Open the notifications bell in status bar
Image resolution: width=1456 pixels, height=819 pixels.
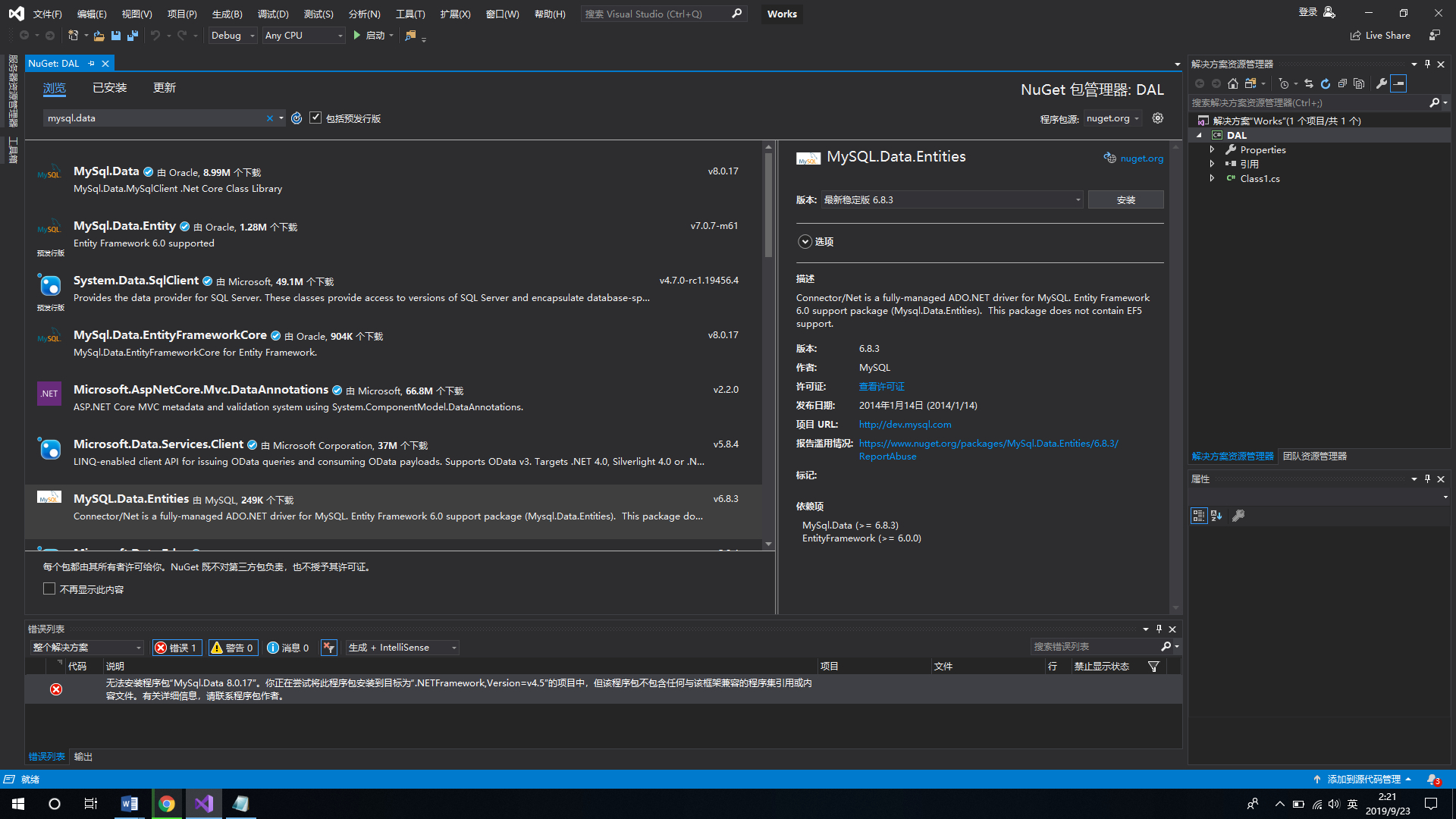tap(1432, 780)
